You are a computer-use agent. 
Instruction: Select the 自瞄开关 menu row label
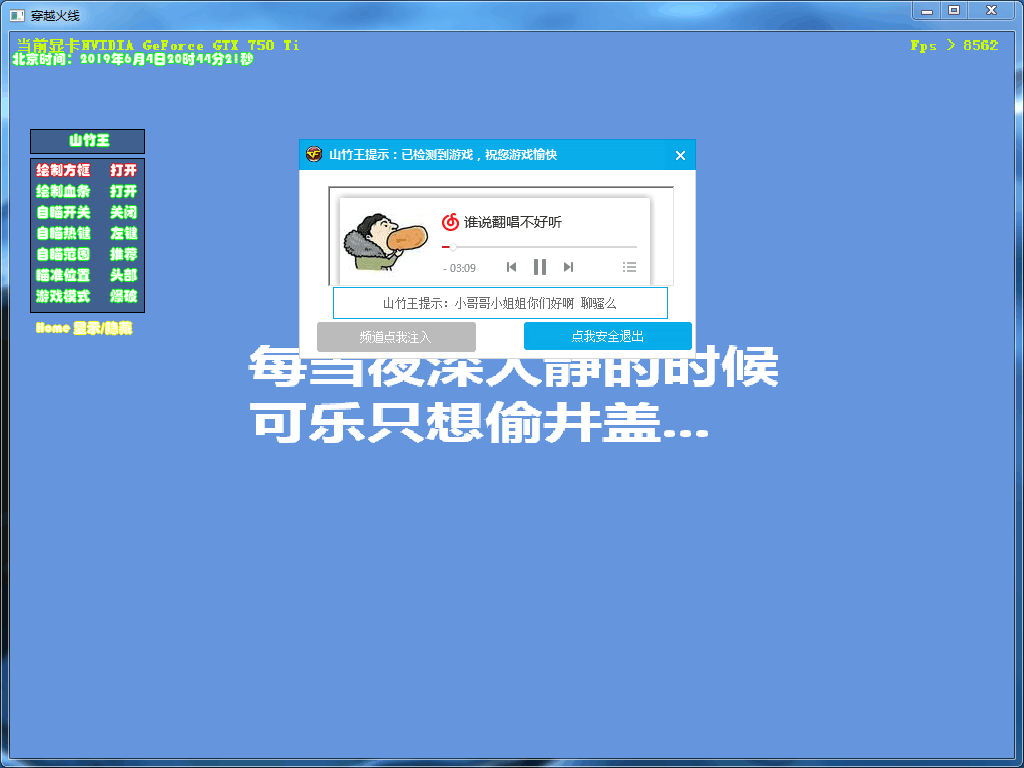click(x=63, y=212)
